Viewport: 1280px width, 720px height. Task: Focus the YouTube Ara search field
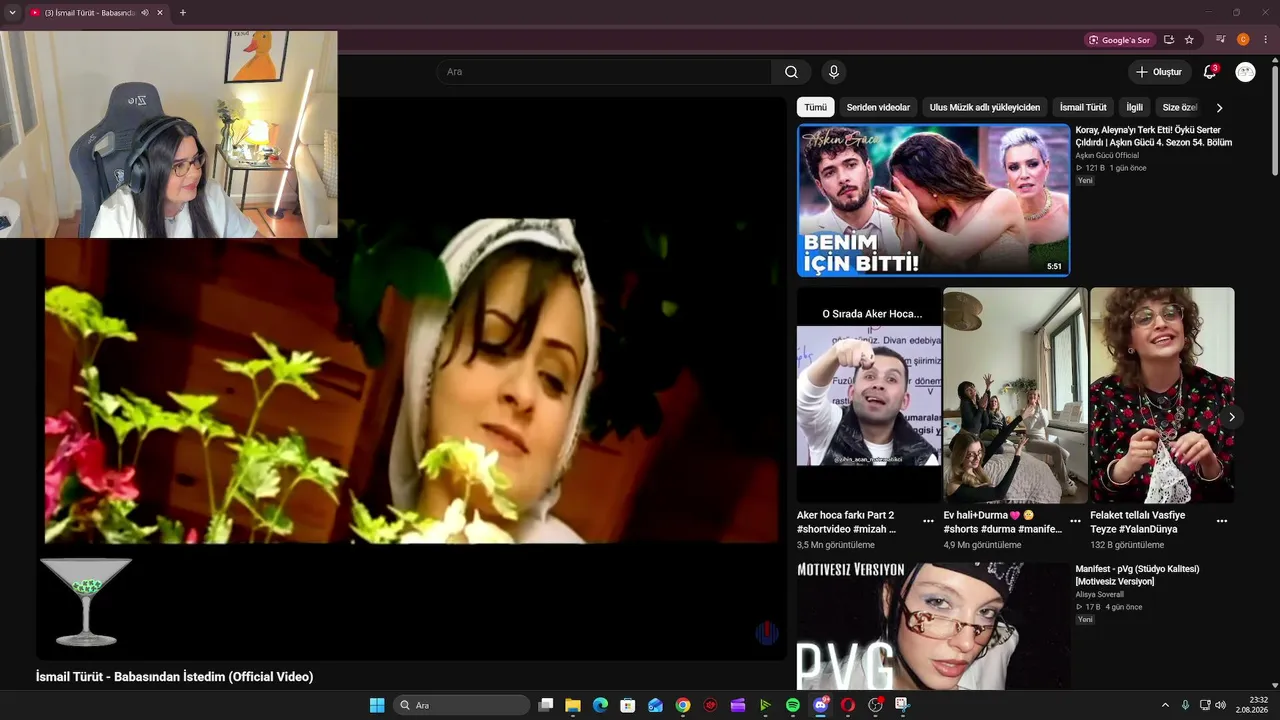[603, 72]
